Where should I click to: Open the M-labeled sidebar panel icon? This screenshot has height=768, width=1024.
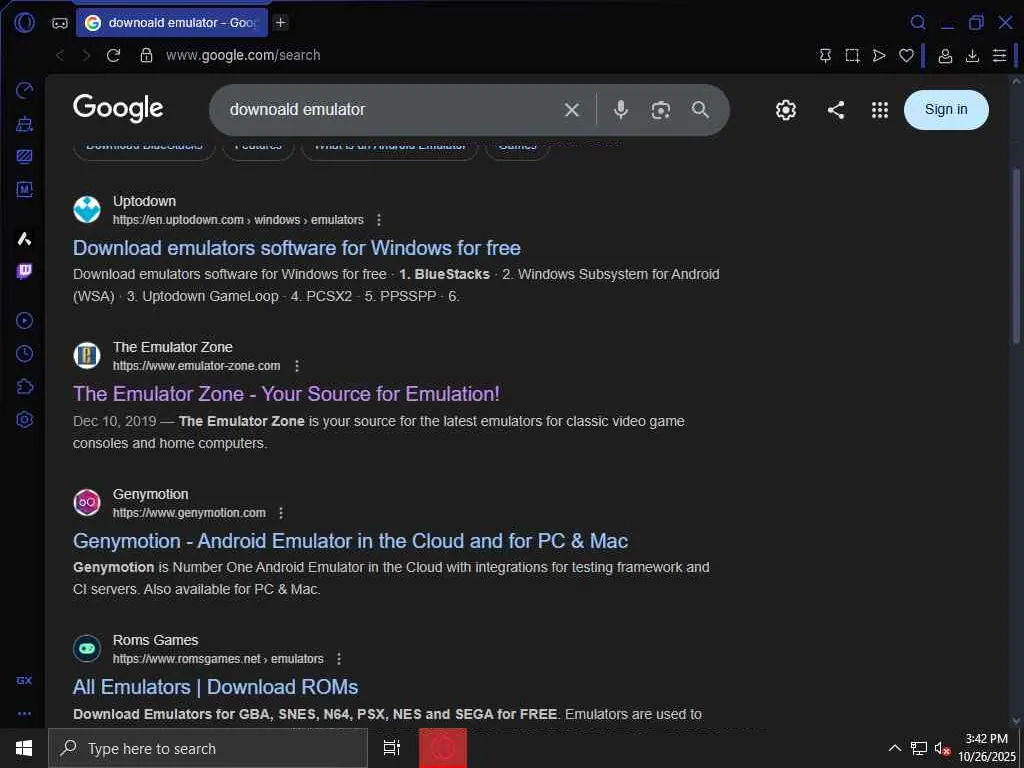pyautogui.click(x=24, y=189)
